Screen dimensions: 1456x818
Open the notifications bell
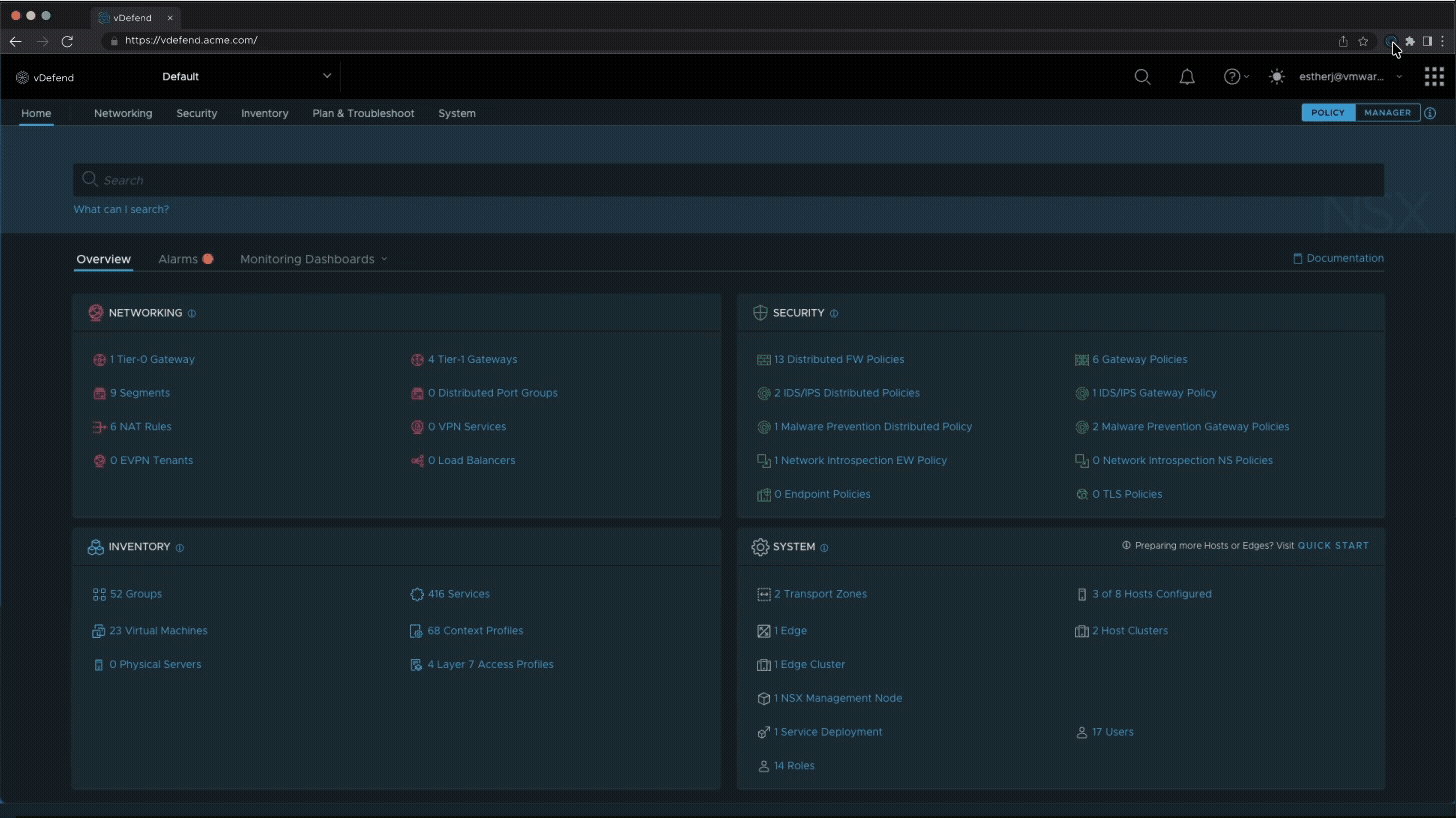pyautogui.click(x=1187, y=77)
